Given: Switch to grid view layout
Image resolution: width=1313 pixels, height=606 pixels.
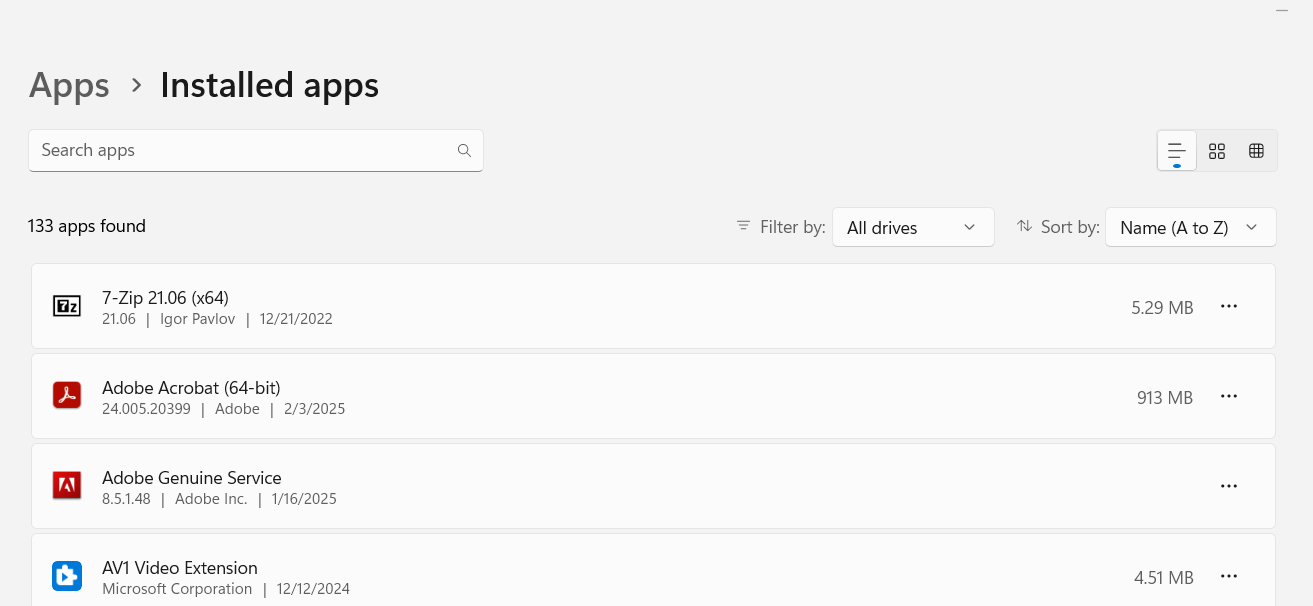Looking at the screenshot, I should tap(1217, 151).
